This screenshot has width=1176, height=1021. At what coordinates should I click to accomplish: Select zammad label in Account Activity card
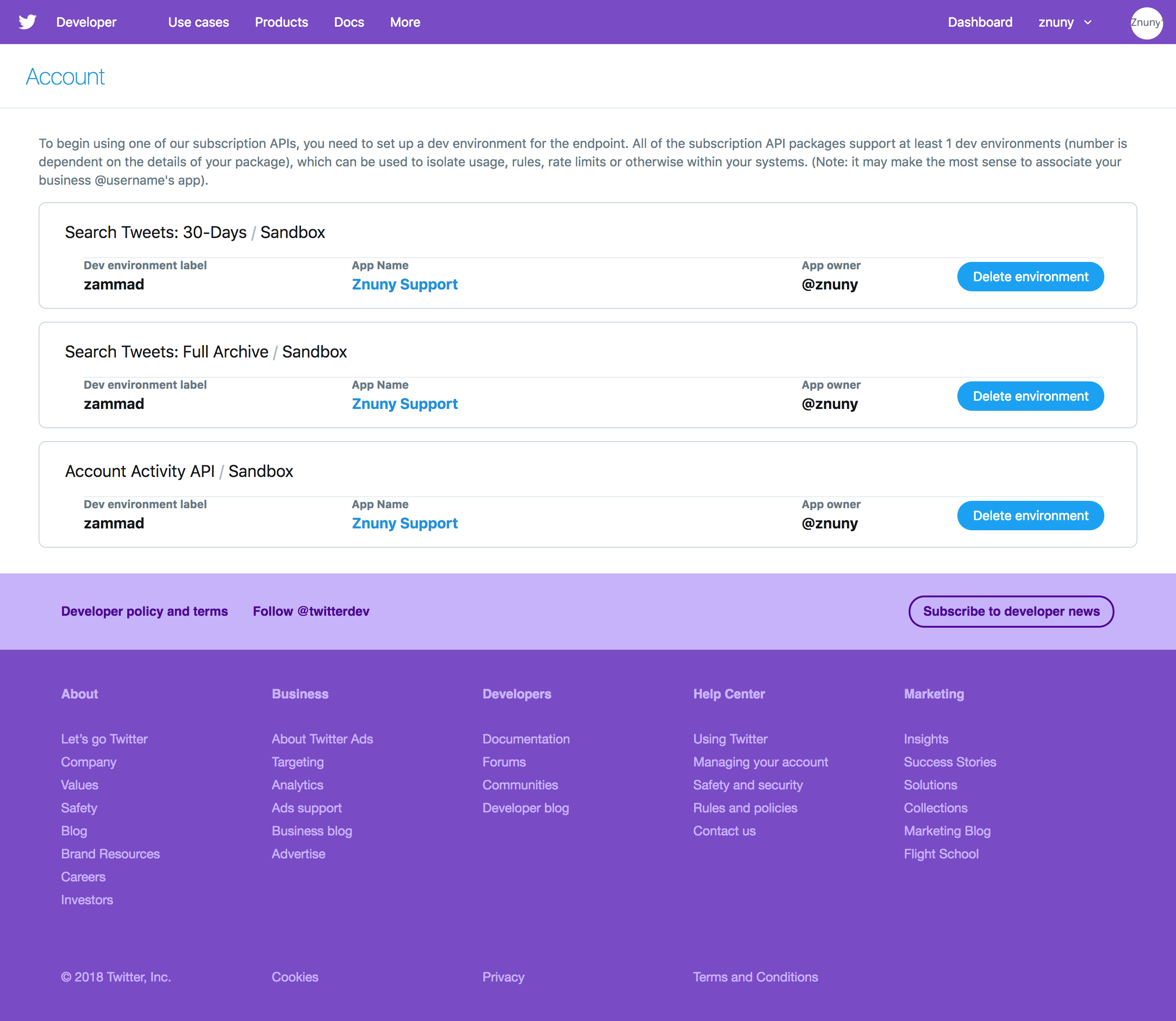[x=114, y=524]
